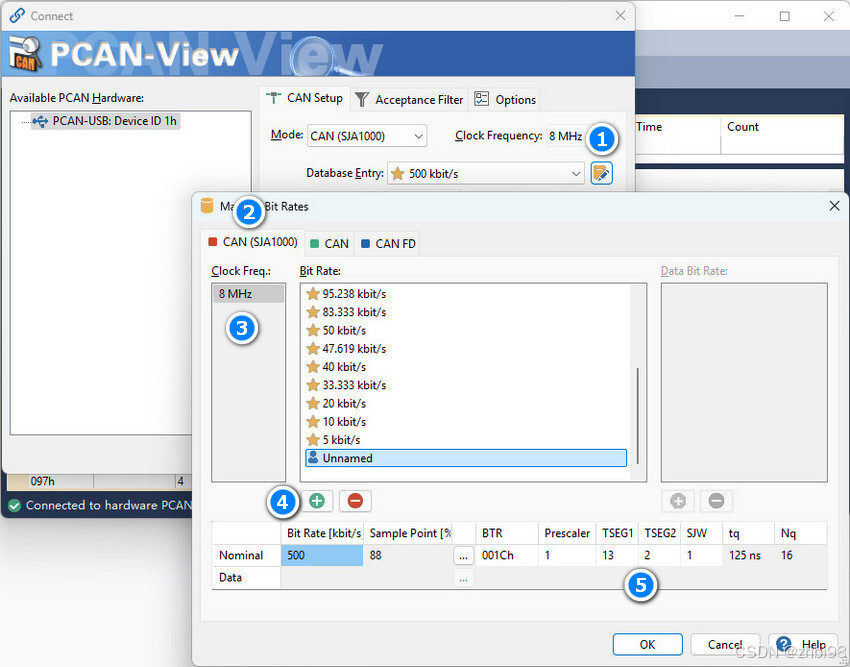Click the Nq value 16
This screenshot has width=850, height=667.
click(x=787, y=555)
